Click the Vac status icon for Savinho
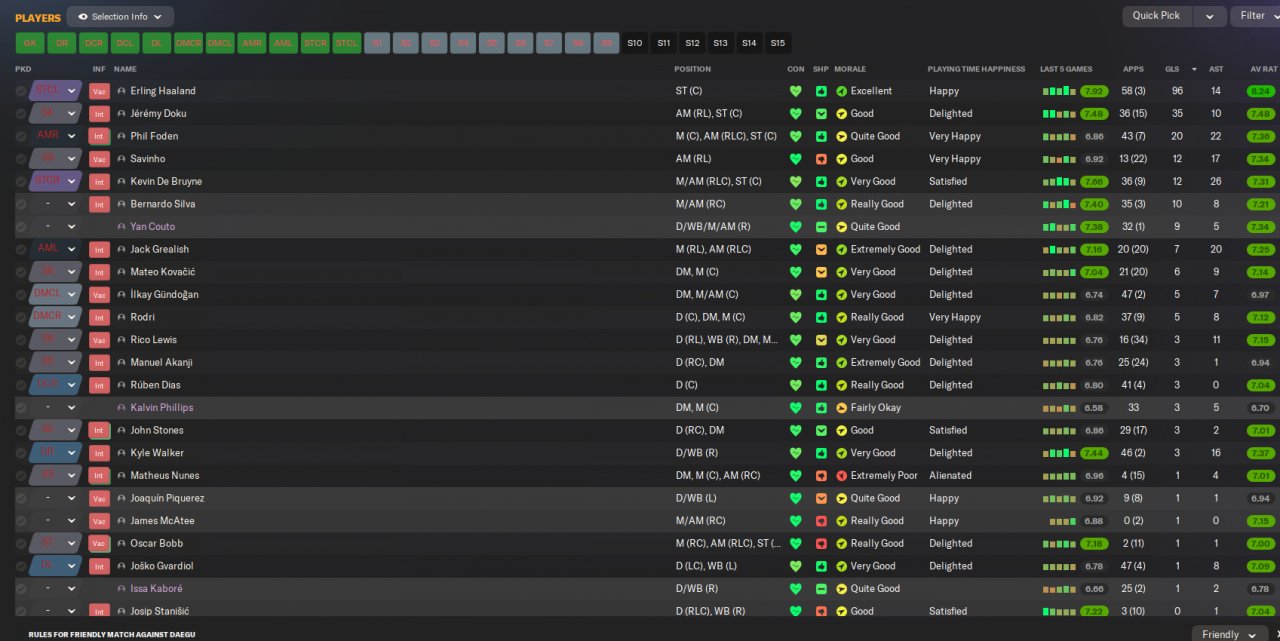 [x=99, y=159]
